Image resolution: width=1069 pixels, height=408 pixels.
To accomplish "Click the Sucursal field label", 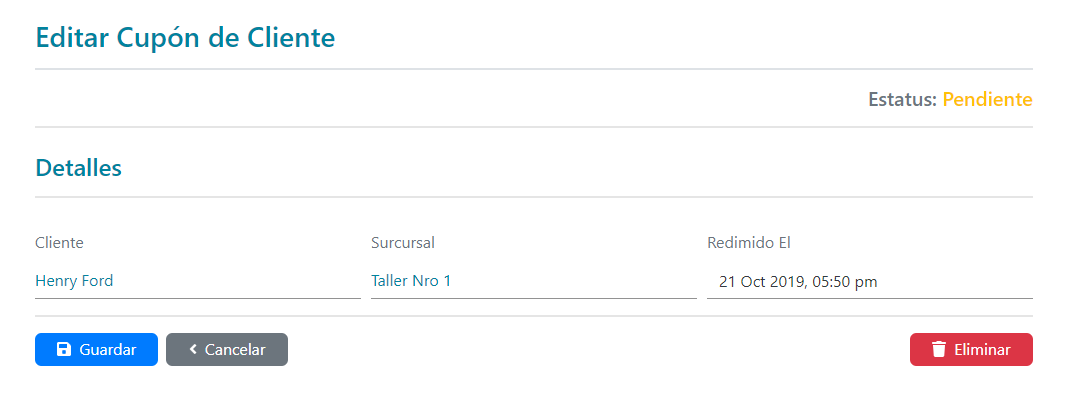I will click(x=403, y=242).
